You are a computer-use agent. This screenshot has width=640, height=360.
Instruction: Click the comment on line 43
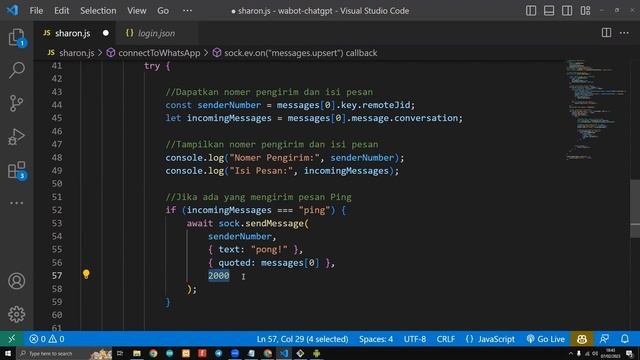(x=269, y=92)
